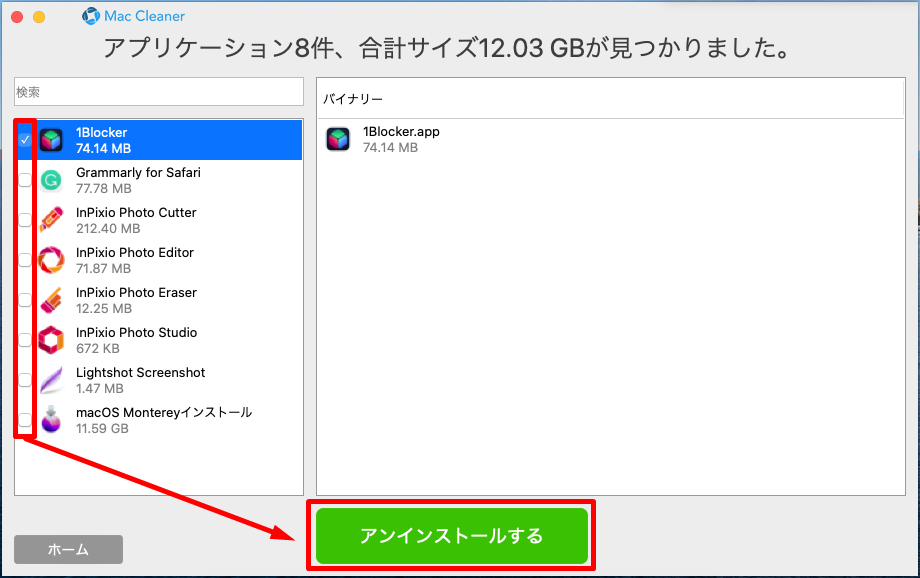The height and width of the screenshot is (578, 920).
Task: Select macOS Montereyインストール in the list
Action: (164, 413)
